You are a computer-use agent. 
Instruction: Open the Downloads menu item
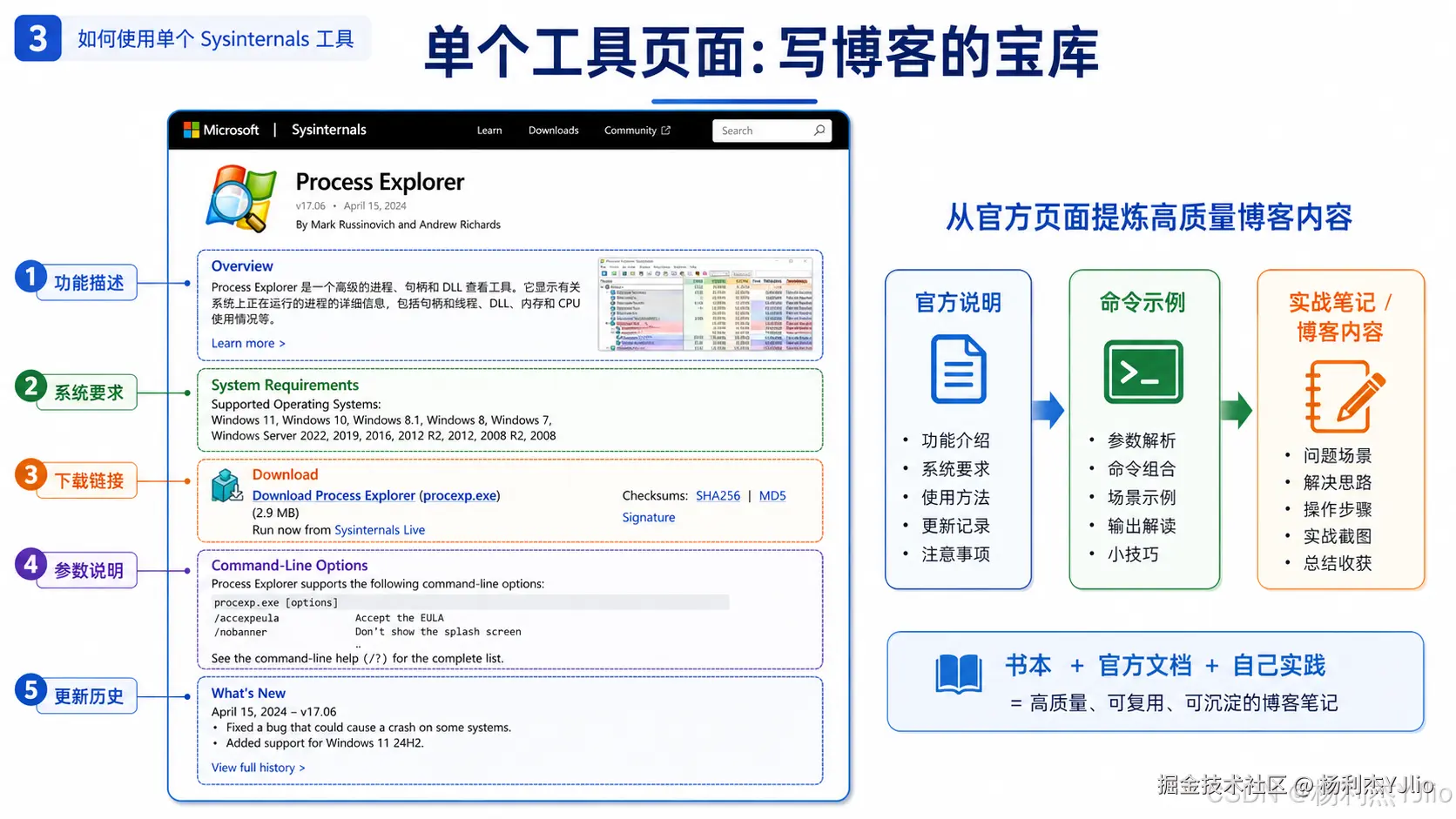tap(554, 131)
